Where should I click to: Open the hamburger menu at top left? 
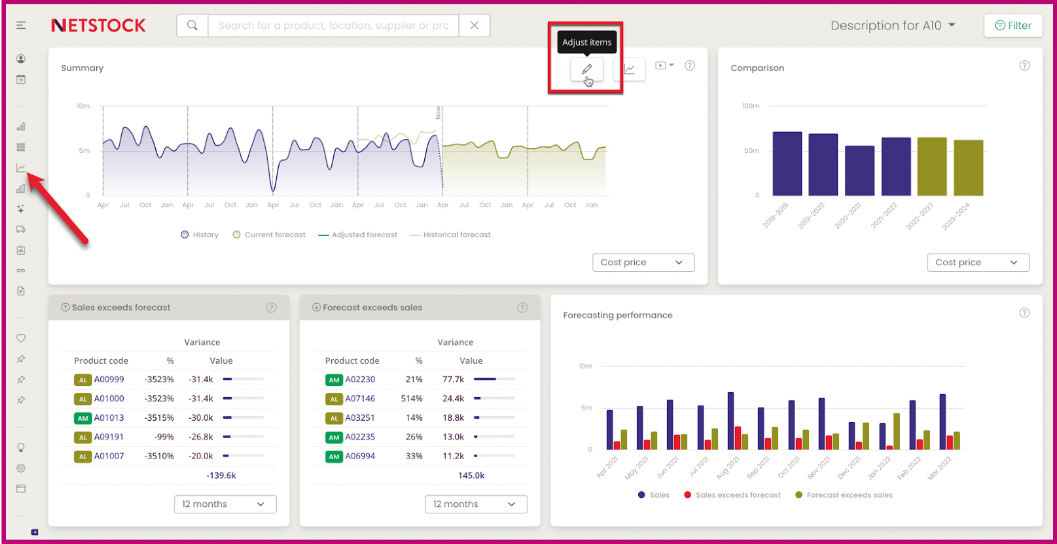21,25
